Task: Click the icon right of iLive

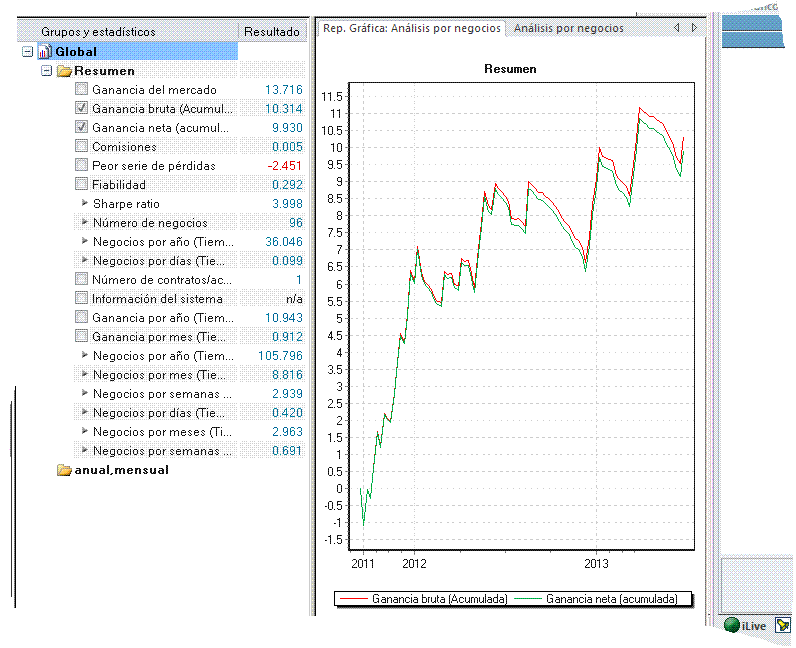Action: point(782,625)
